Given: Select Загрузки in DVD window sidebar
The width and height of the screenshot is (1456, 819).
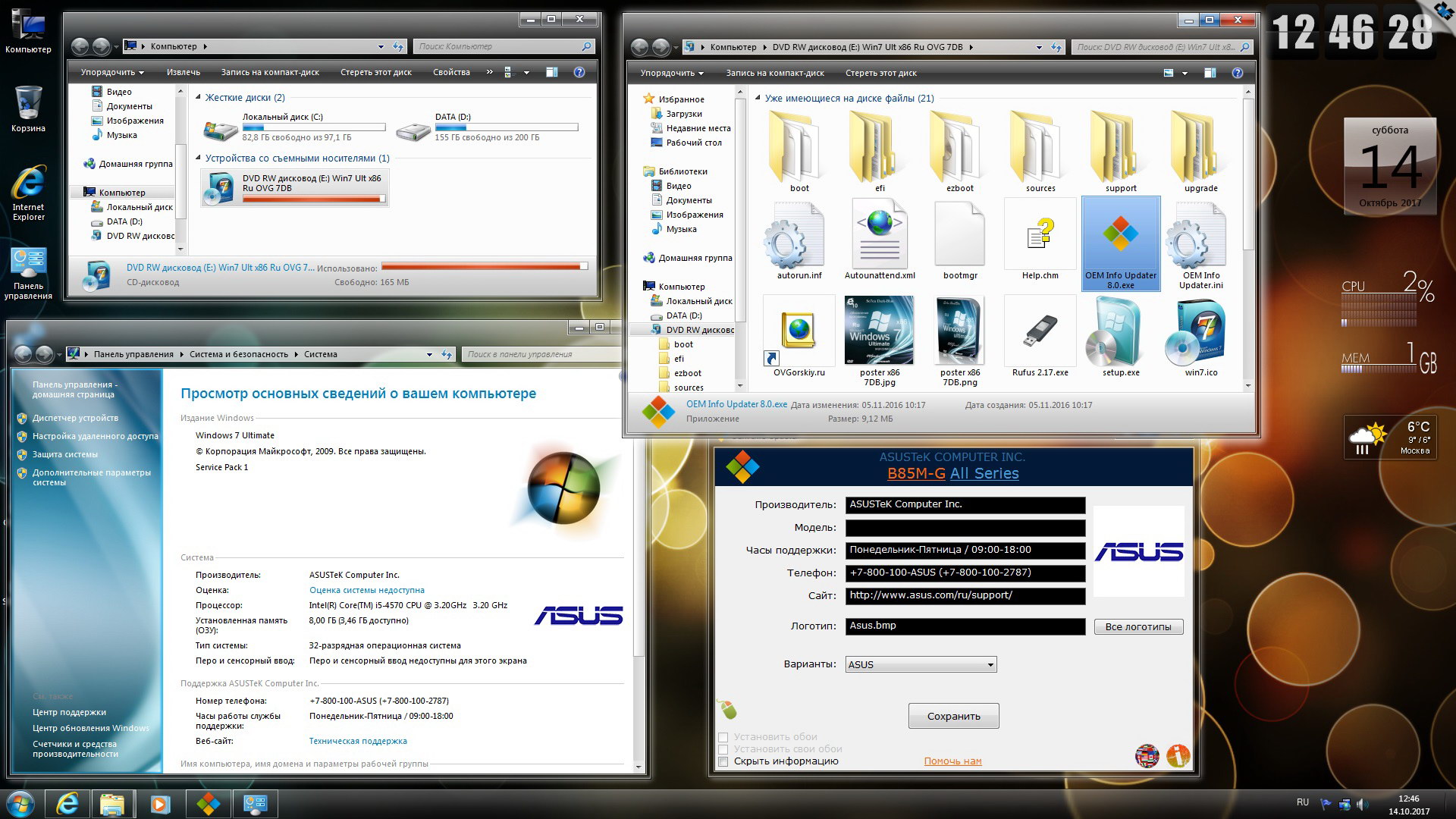Looking at the screenshot, I should point(684,114).
